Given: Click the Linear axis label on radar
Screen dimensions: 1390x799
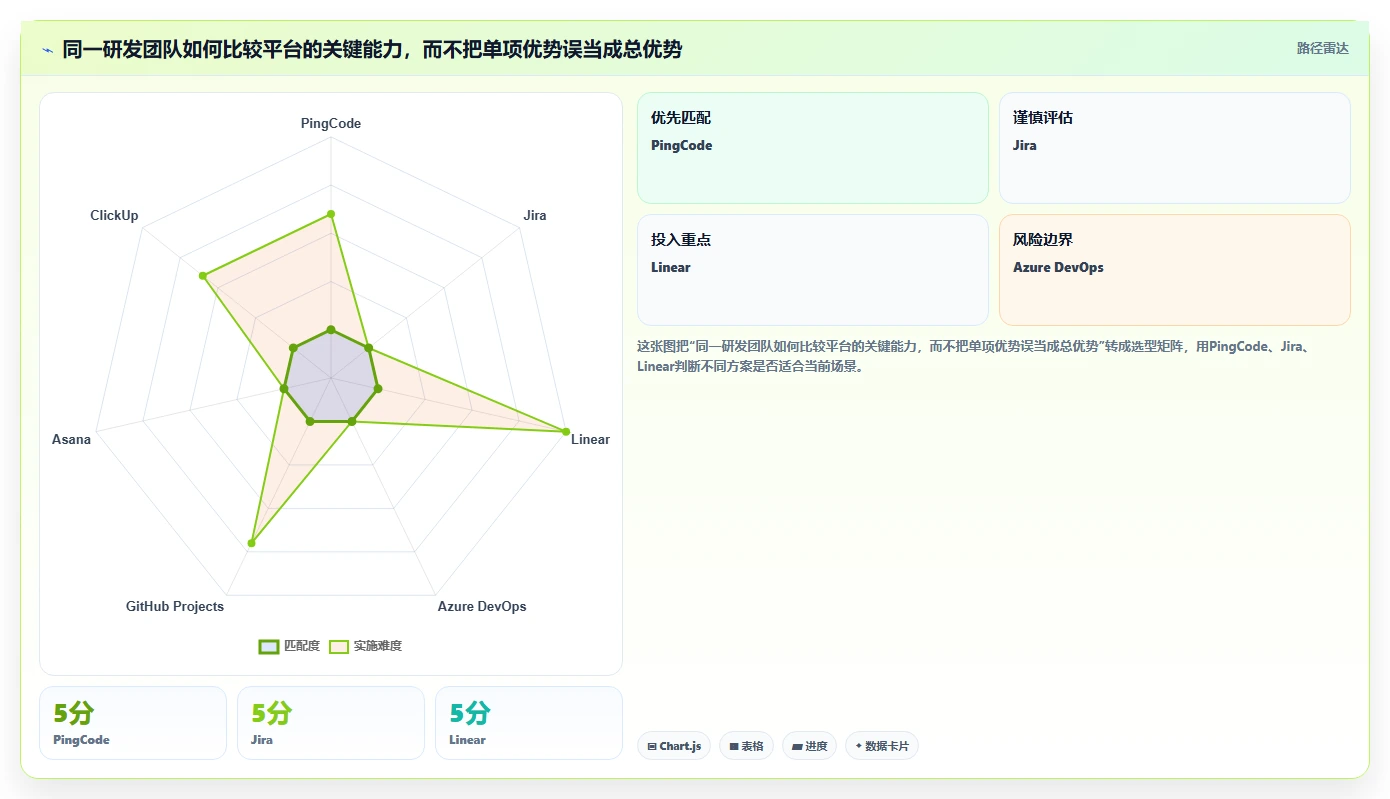Looking at the screenshot, I should coord(590,440).
